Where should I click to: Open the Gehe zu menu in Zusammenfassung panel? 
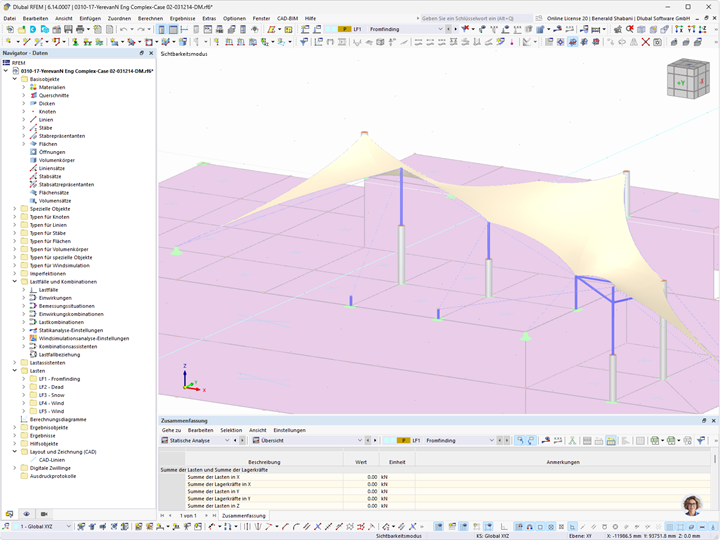(171, 430)
